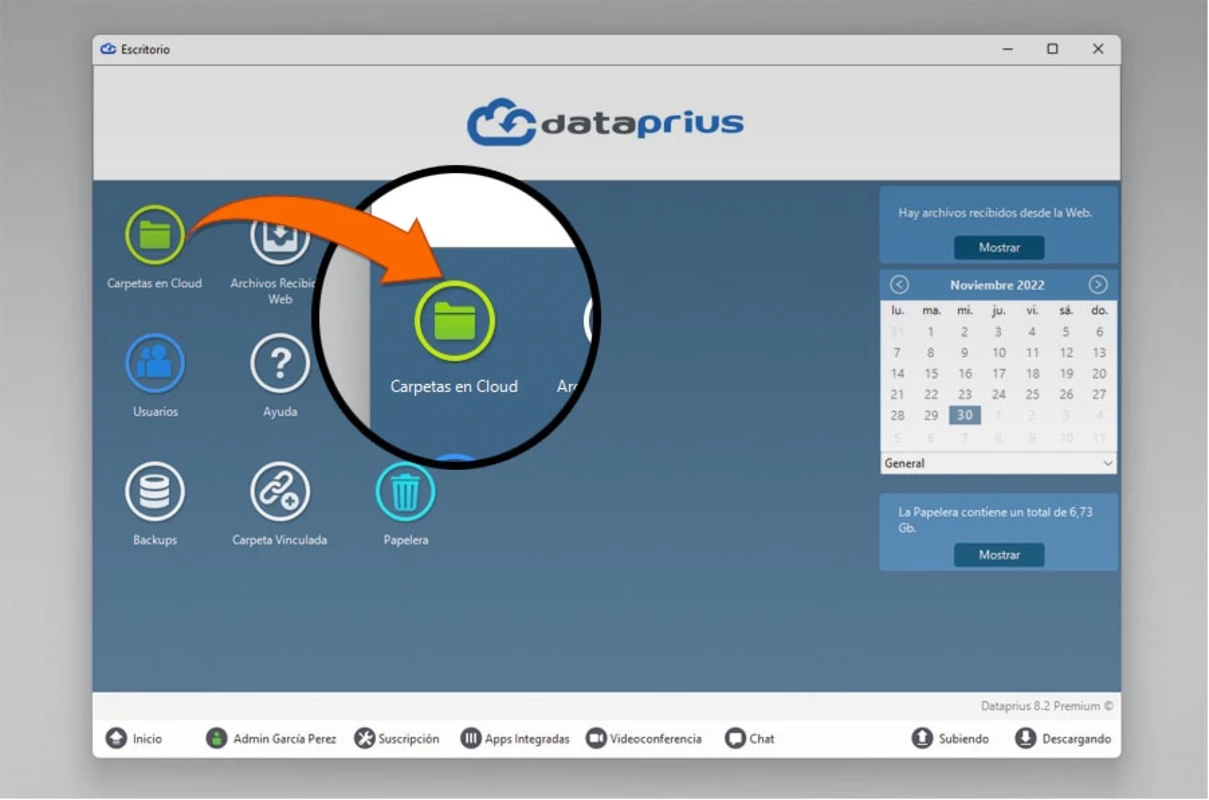Select November 24 in calendar
The height and width of the screenshot is (800, 1209).
coord(999,394)
